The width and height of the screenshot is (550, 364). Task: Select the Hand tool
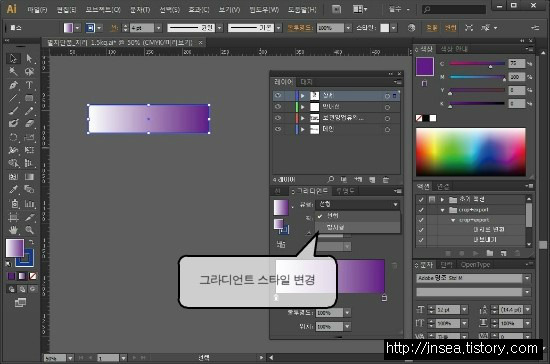tap(13, 230)
